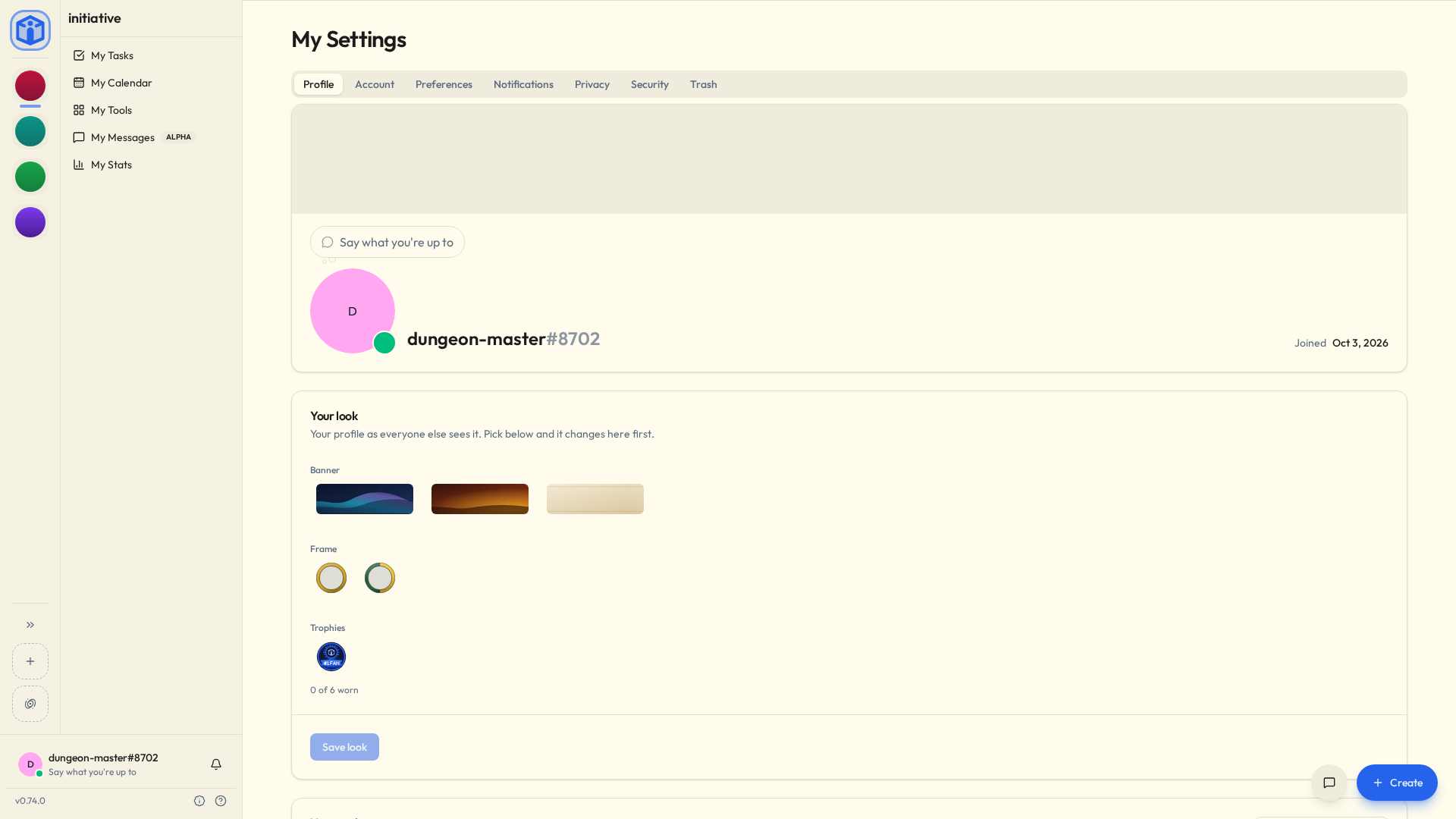This screenshot has width=1456, height=819.
Task: Open the red workspace circle
Action: [30, 86]
